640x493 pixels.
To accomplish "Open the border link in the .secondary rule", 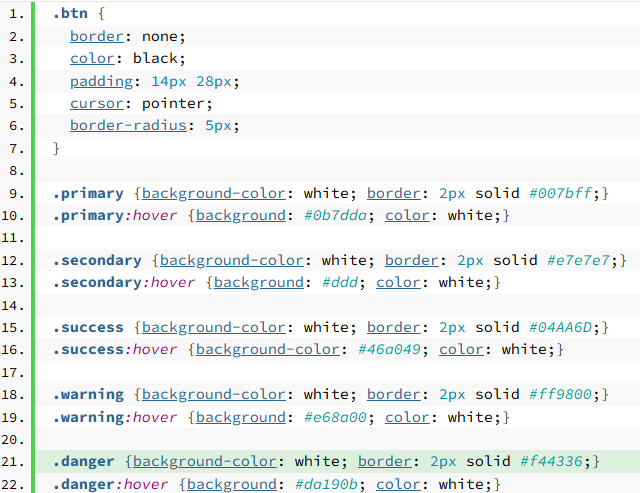I will point(412,260).
